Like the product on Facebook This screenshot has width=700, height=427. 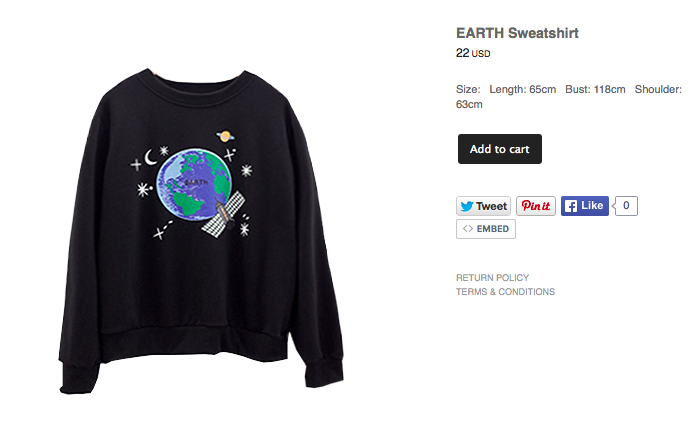[x=585, y=206]
